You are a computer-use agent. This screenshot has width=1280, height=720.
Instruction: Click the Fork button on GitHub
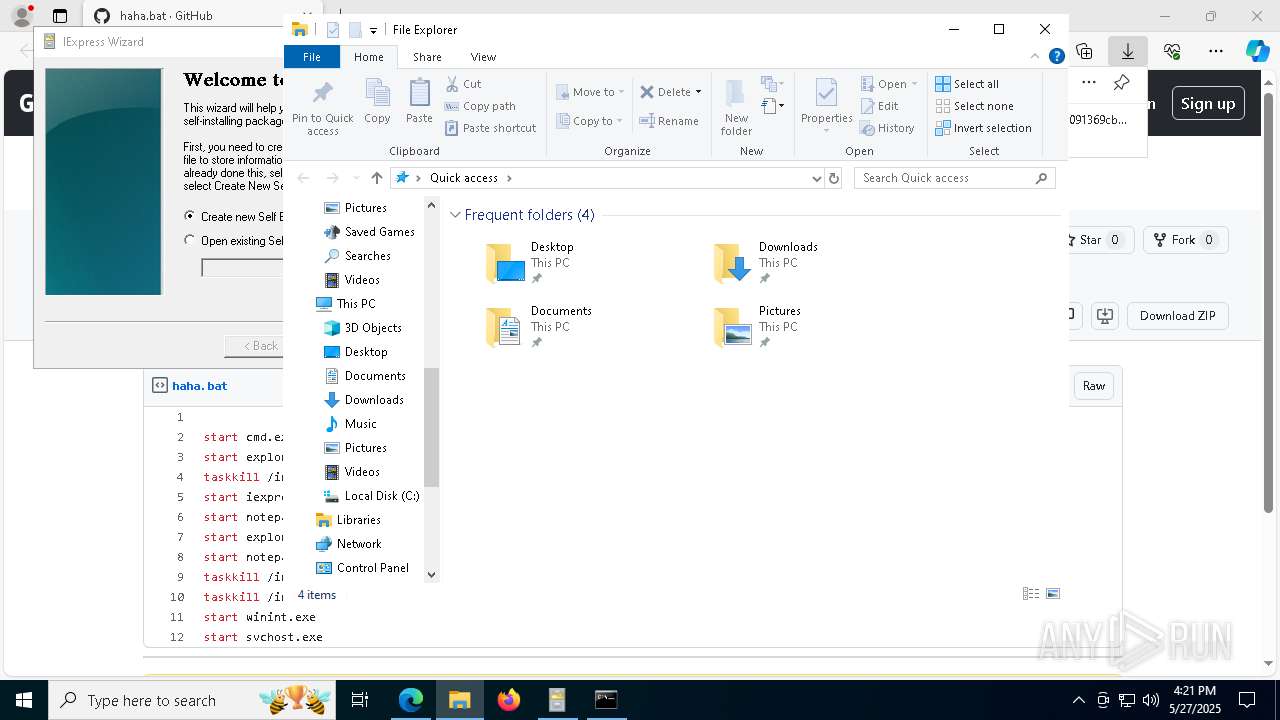[x=1184, y=240]
